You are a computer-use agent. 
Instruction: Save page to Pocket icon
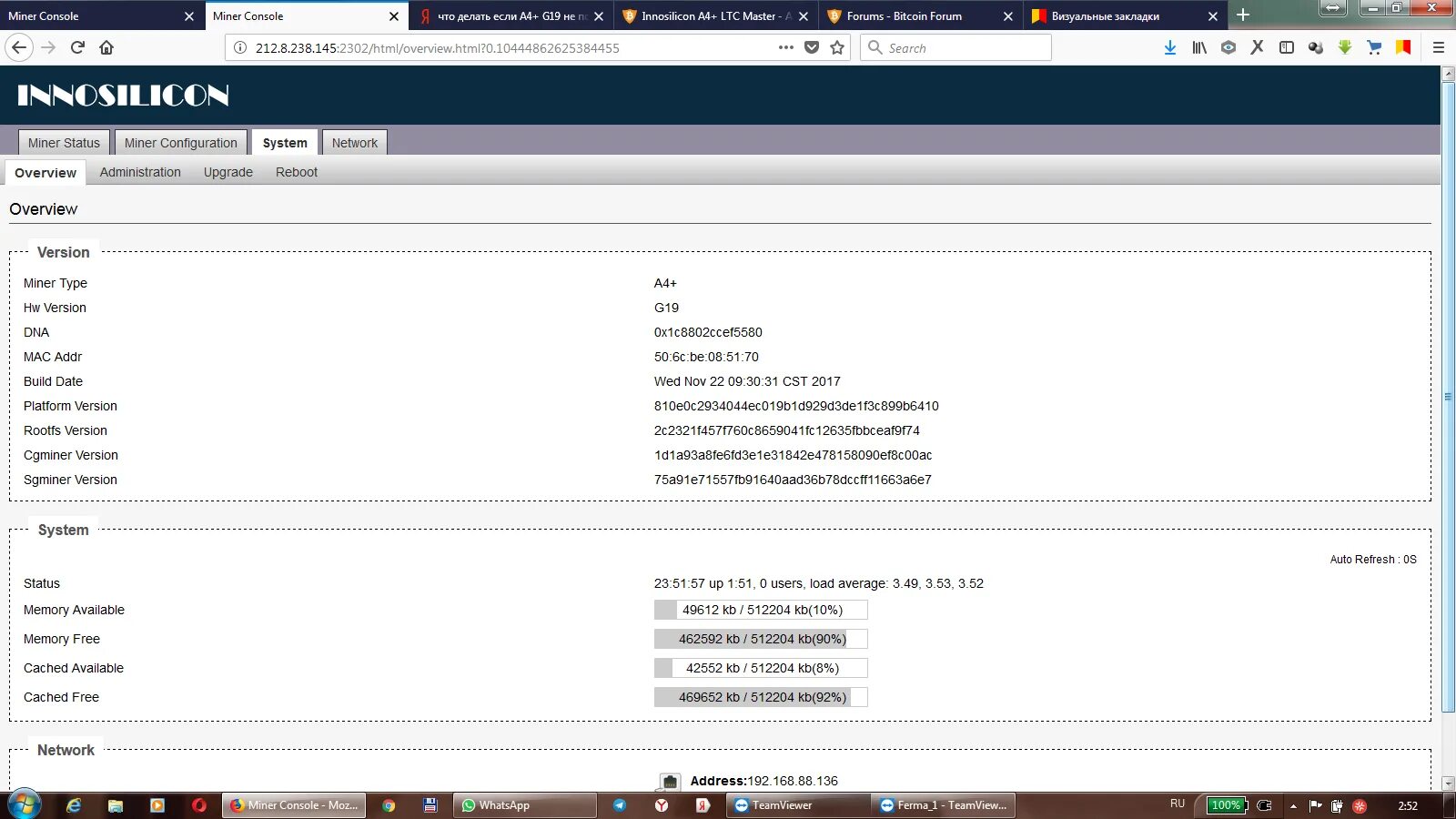pos(812,47)
